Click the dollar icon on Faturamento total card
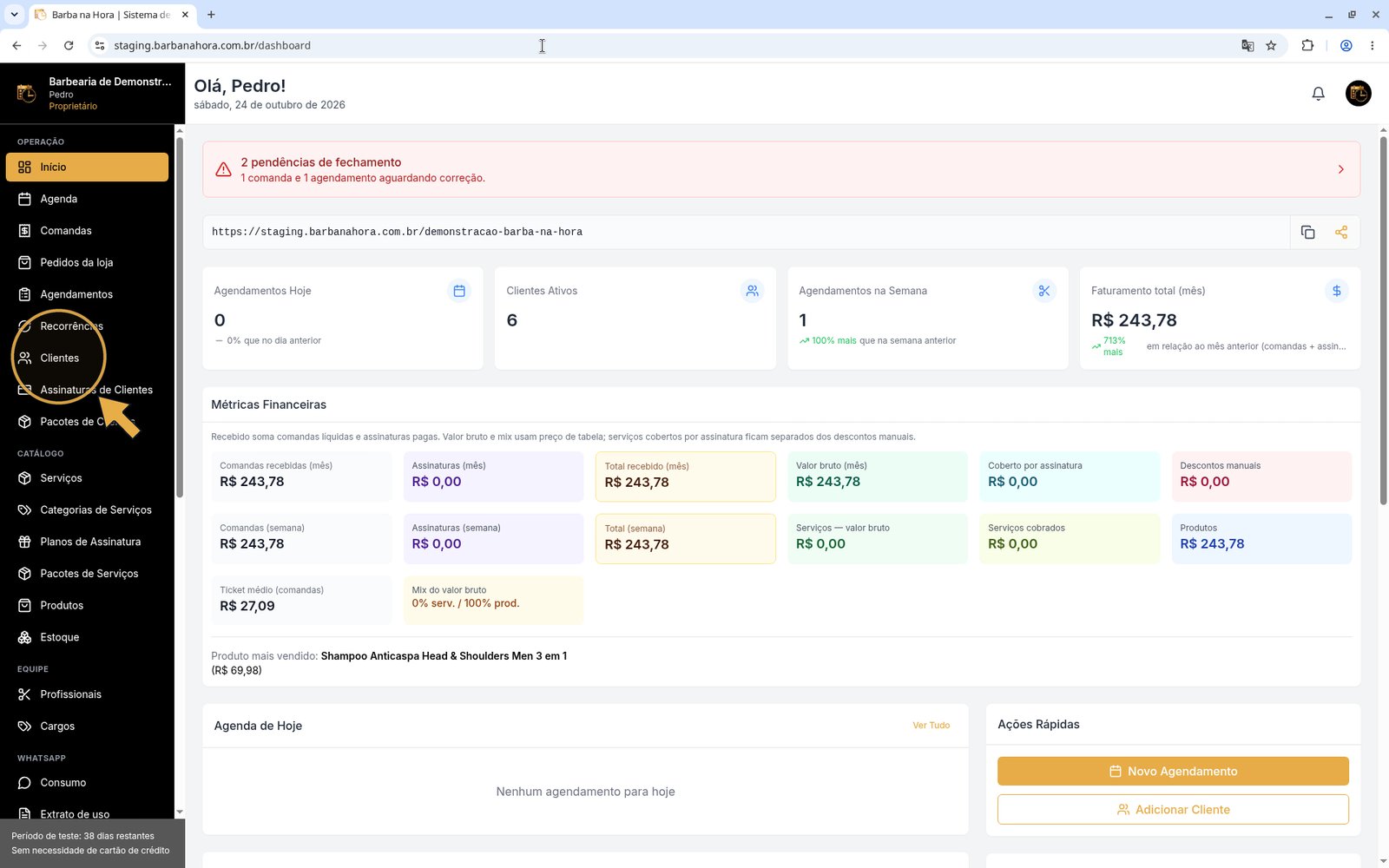 (1337, 291)
